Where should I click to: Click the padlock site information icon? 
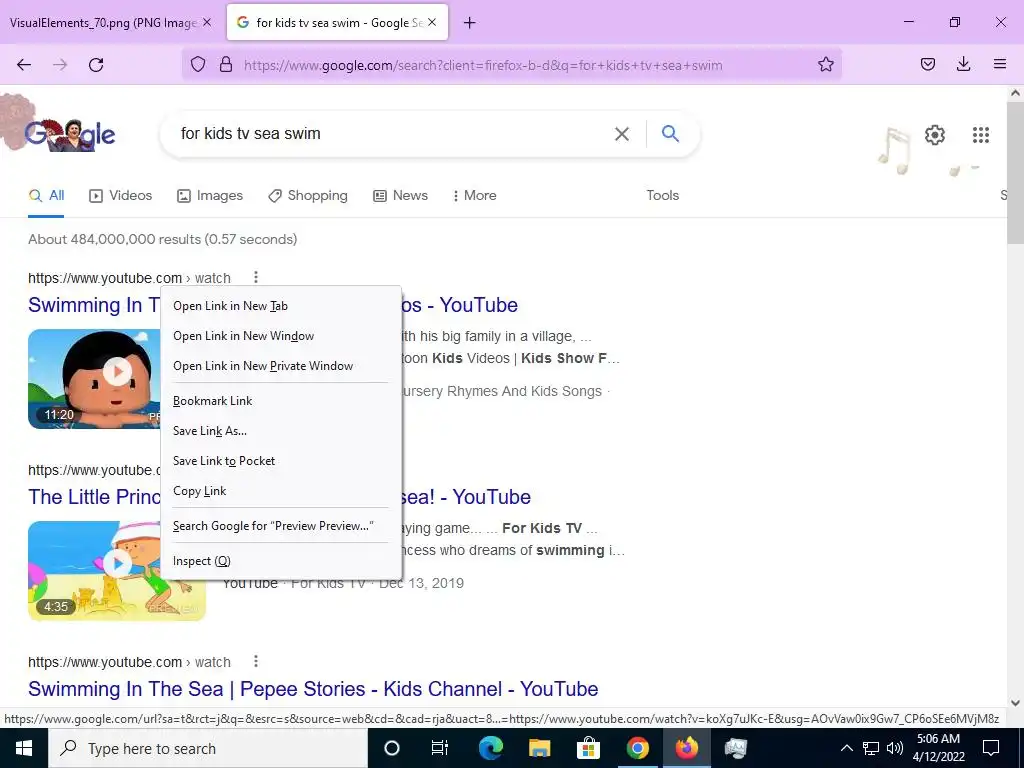pyautogui.click(x=226, y=65)
